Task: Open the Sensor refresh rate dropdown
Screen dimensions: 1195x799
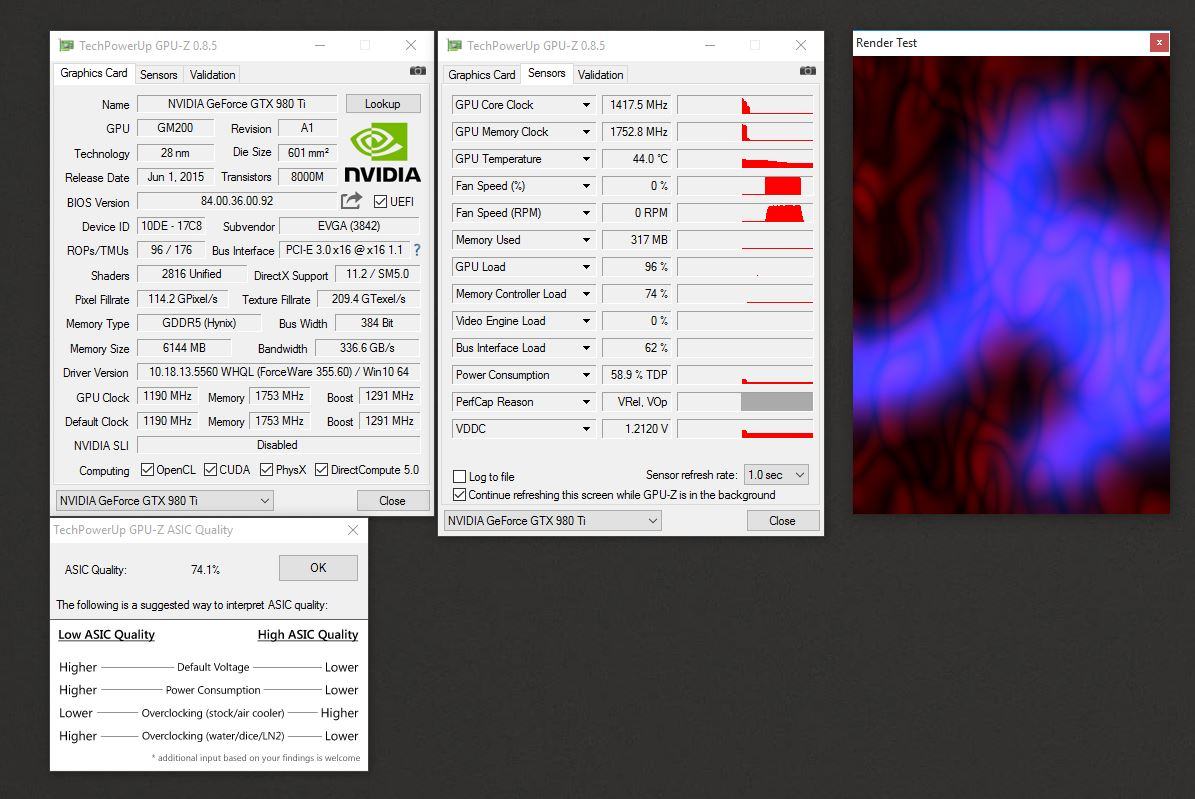Action: pyautogui.click(x=776, y=475)
